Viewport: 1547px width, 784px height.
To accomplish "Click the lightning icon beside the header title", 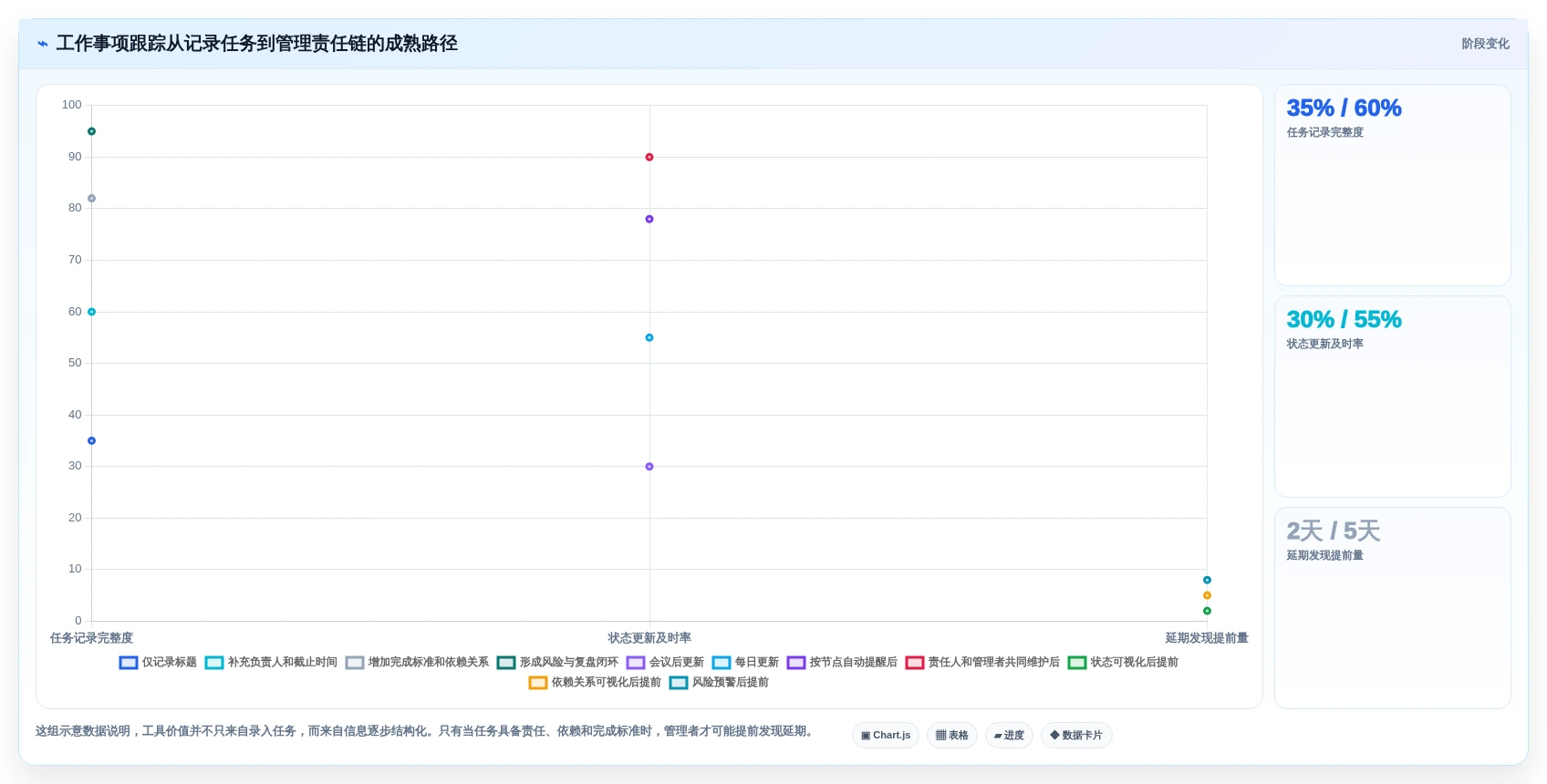I will click(43, 44).
